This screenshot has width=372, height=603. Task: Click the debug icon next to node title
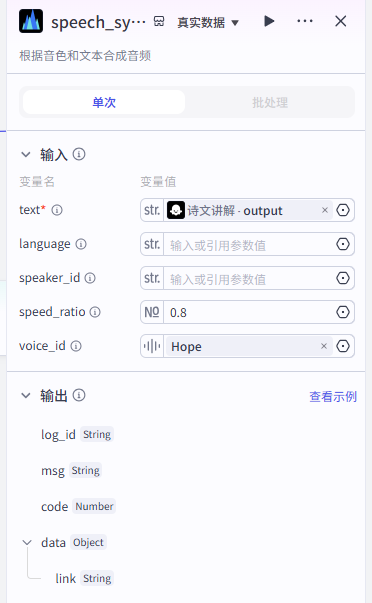159,21
